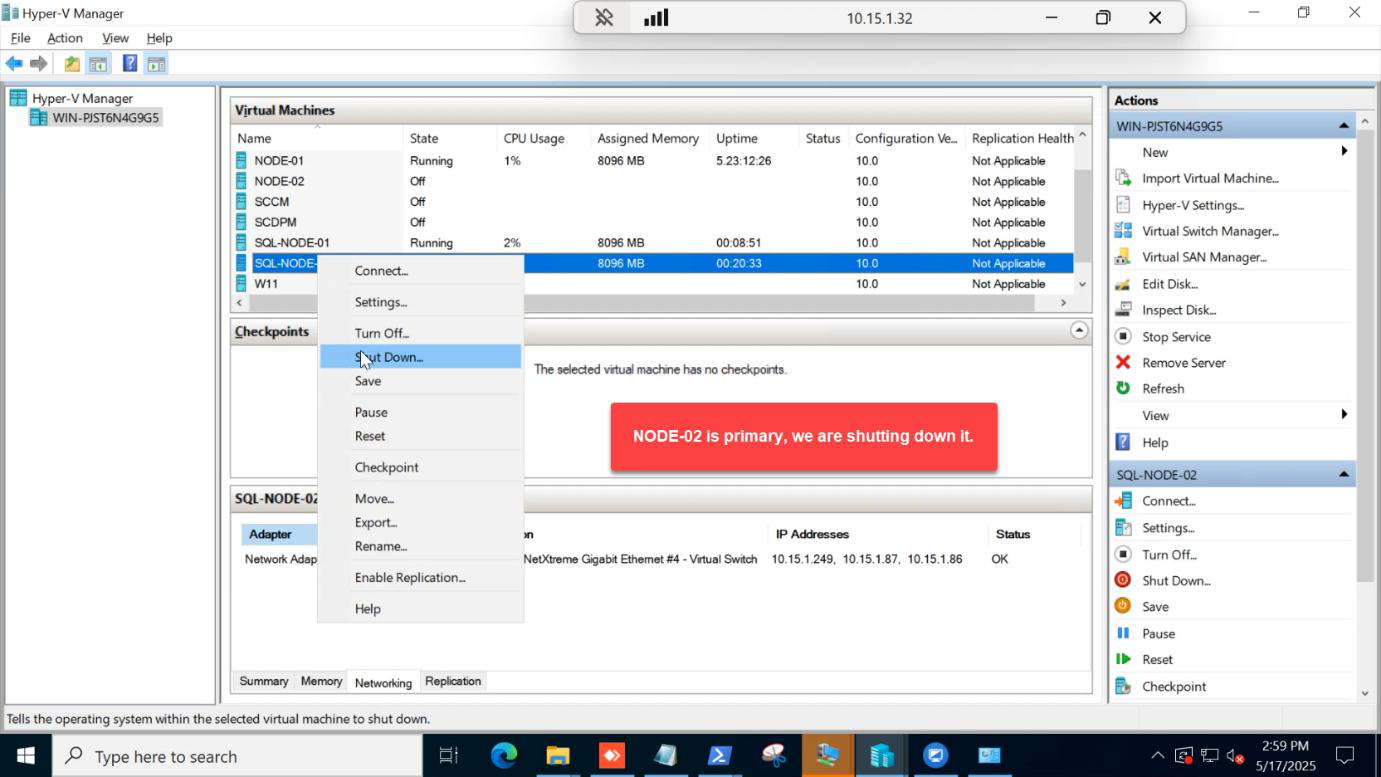This screenshot has width=1381, height=777.
Task: Open File Explorer from the taskbar
Action: coord(557,756)
